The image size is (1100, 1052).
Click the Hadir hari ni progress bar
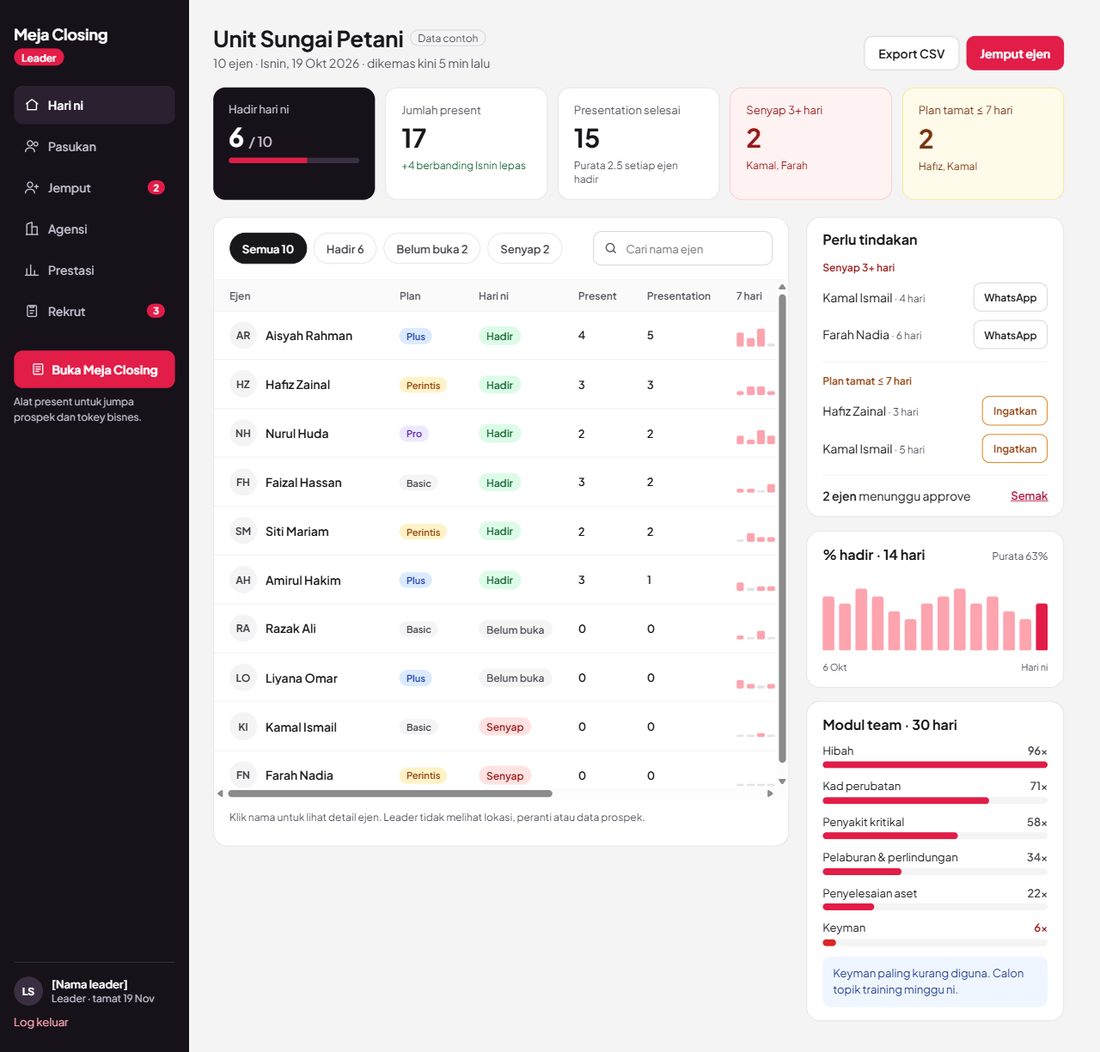pyautogui.click(x=294, y=161)
